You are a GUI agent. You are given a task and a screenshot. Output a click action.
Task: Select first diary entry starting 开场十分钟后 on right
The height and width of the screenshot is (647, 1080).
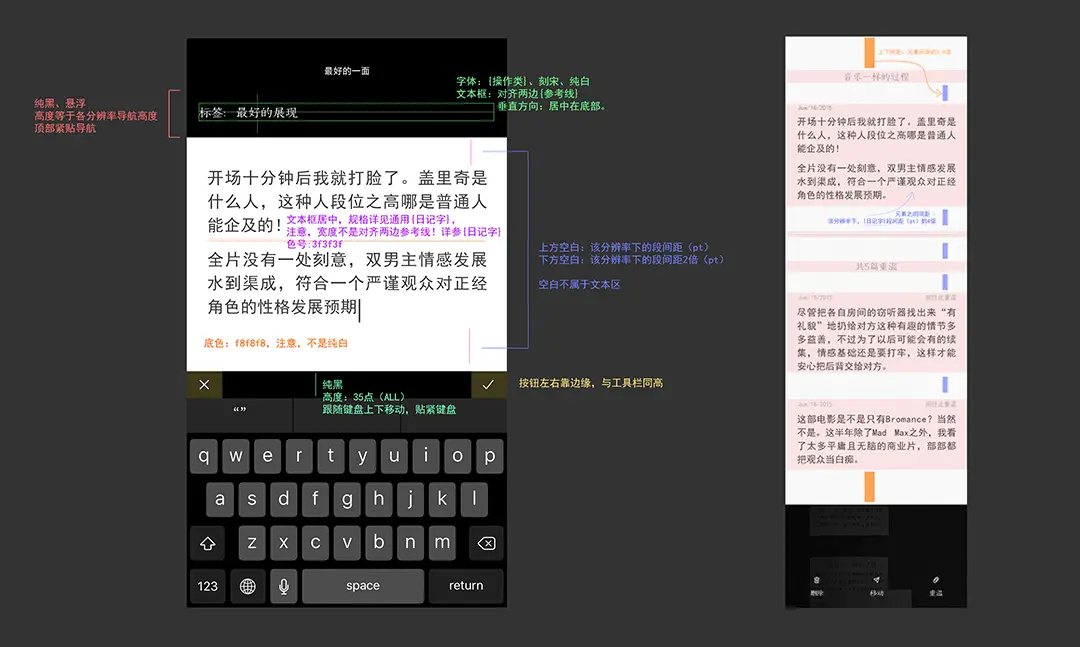pyautogui.click(x=875, y=135)
